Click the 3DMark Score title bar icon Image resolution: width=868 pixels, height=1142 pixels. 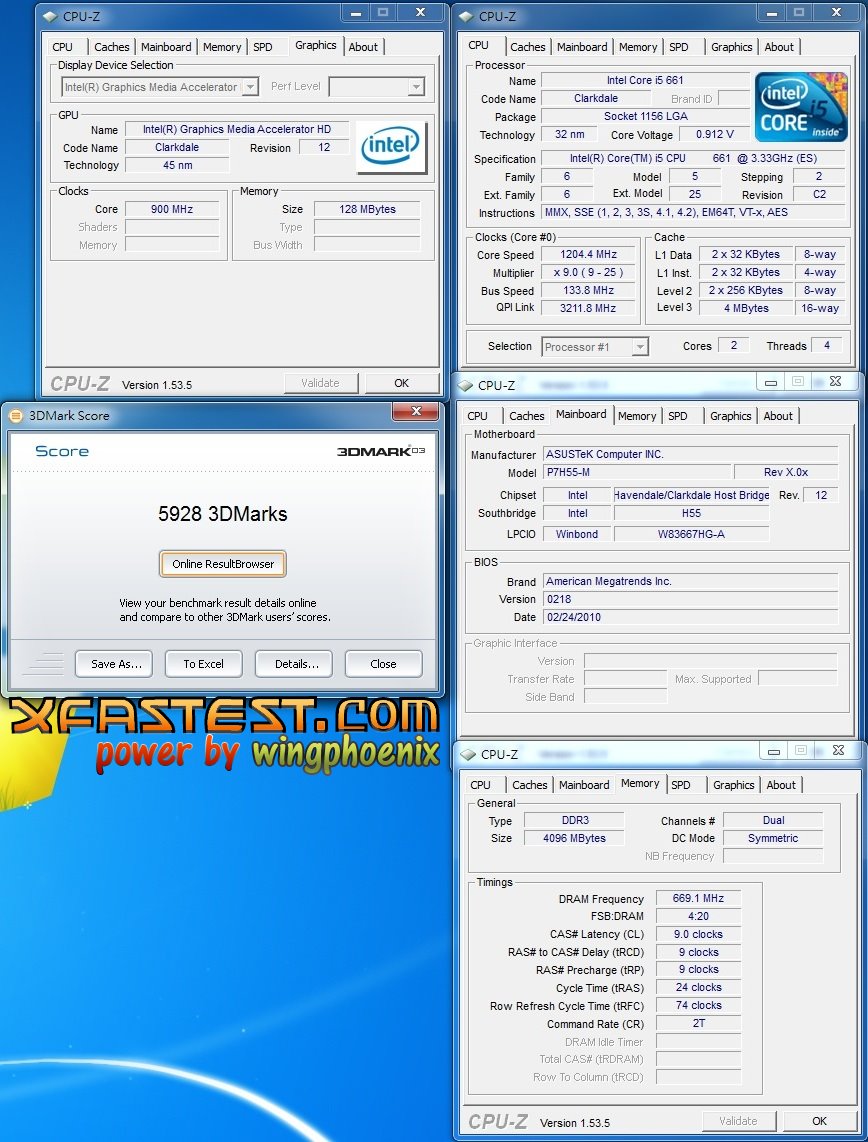click(15, 416)
